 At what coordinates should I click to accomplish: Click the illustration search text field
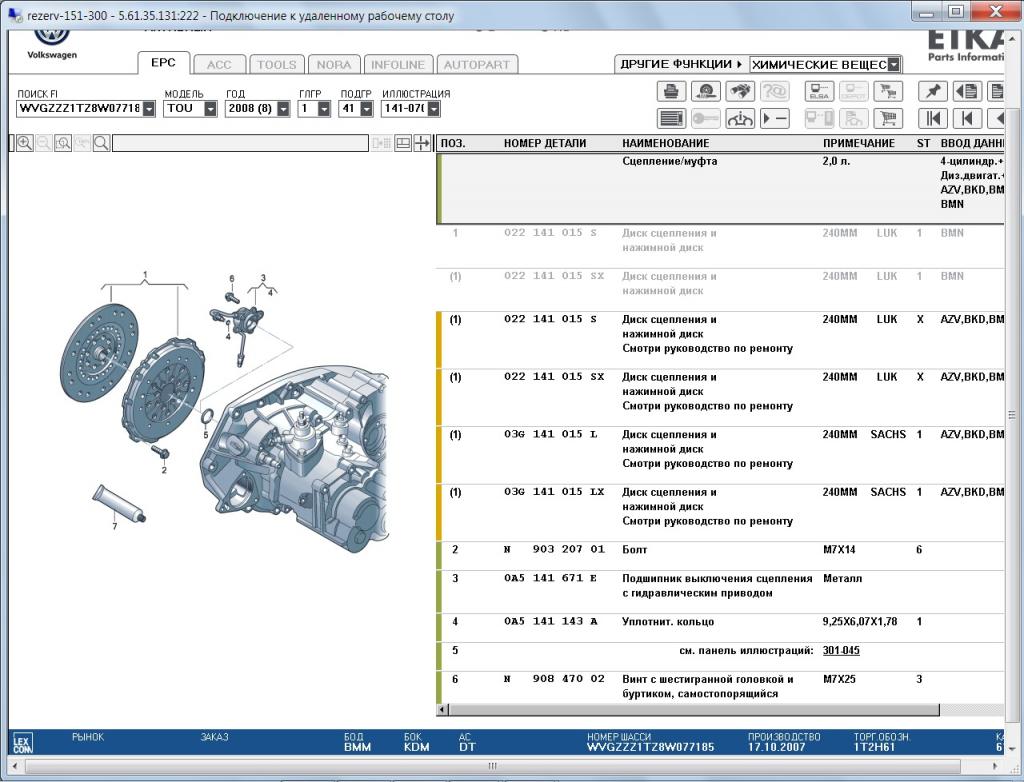pos(240,143)
